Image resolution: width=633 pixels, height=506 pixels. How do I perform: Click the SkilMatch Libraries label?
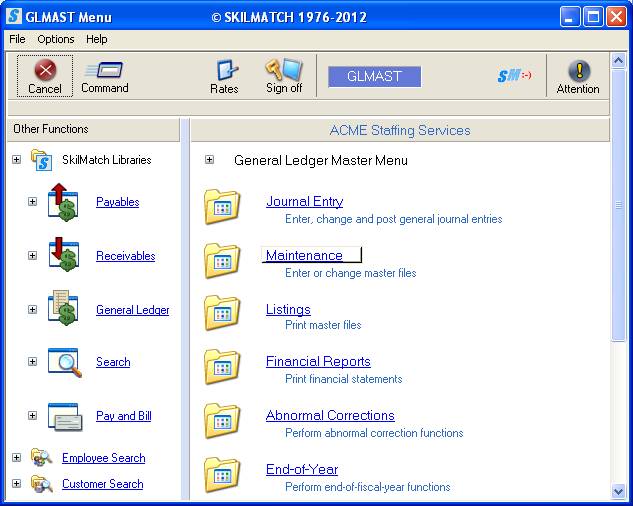107,160
